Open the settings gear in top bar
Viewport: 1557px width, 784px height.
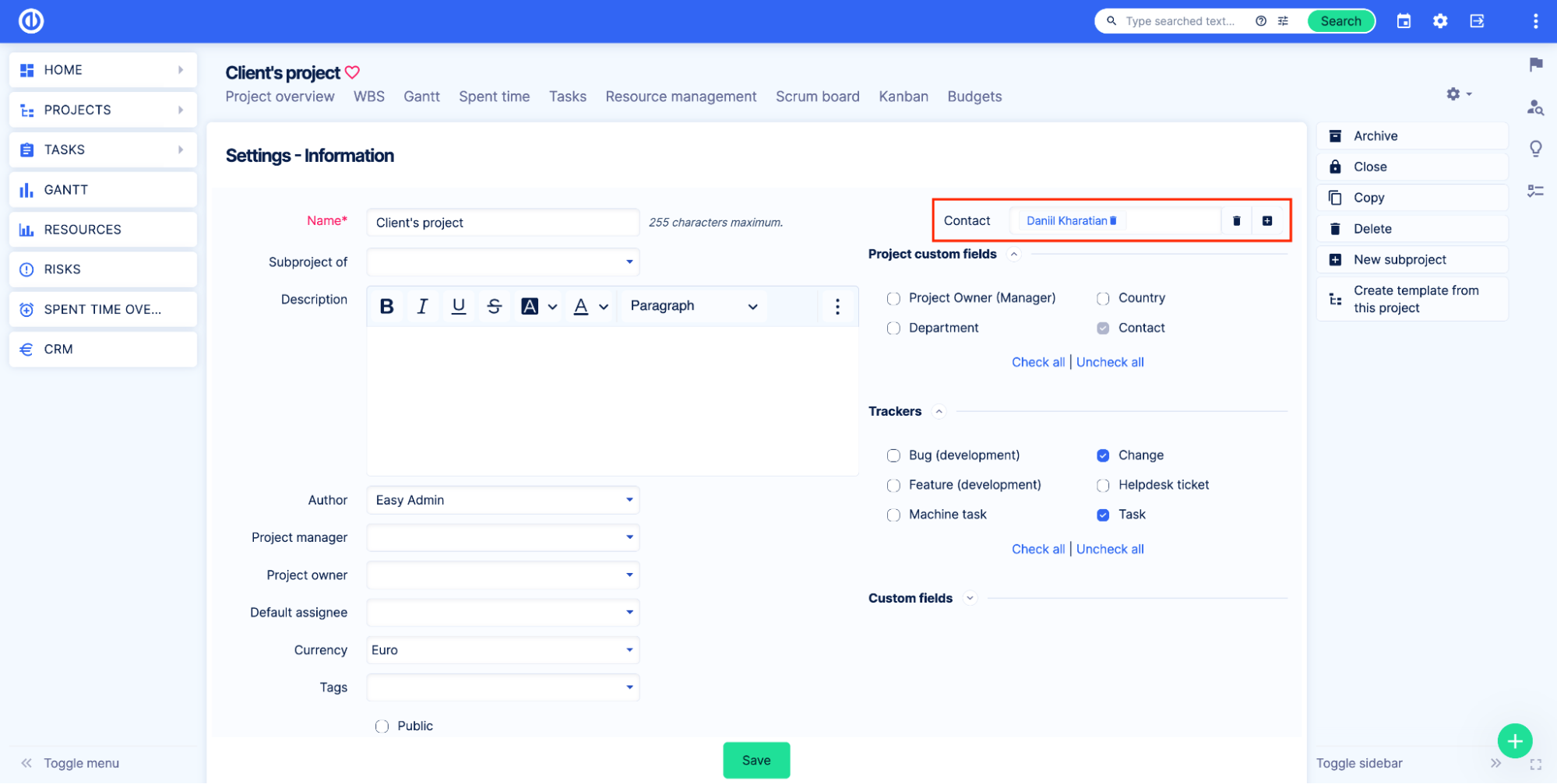pos(1440,21)
